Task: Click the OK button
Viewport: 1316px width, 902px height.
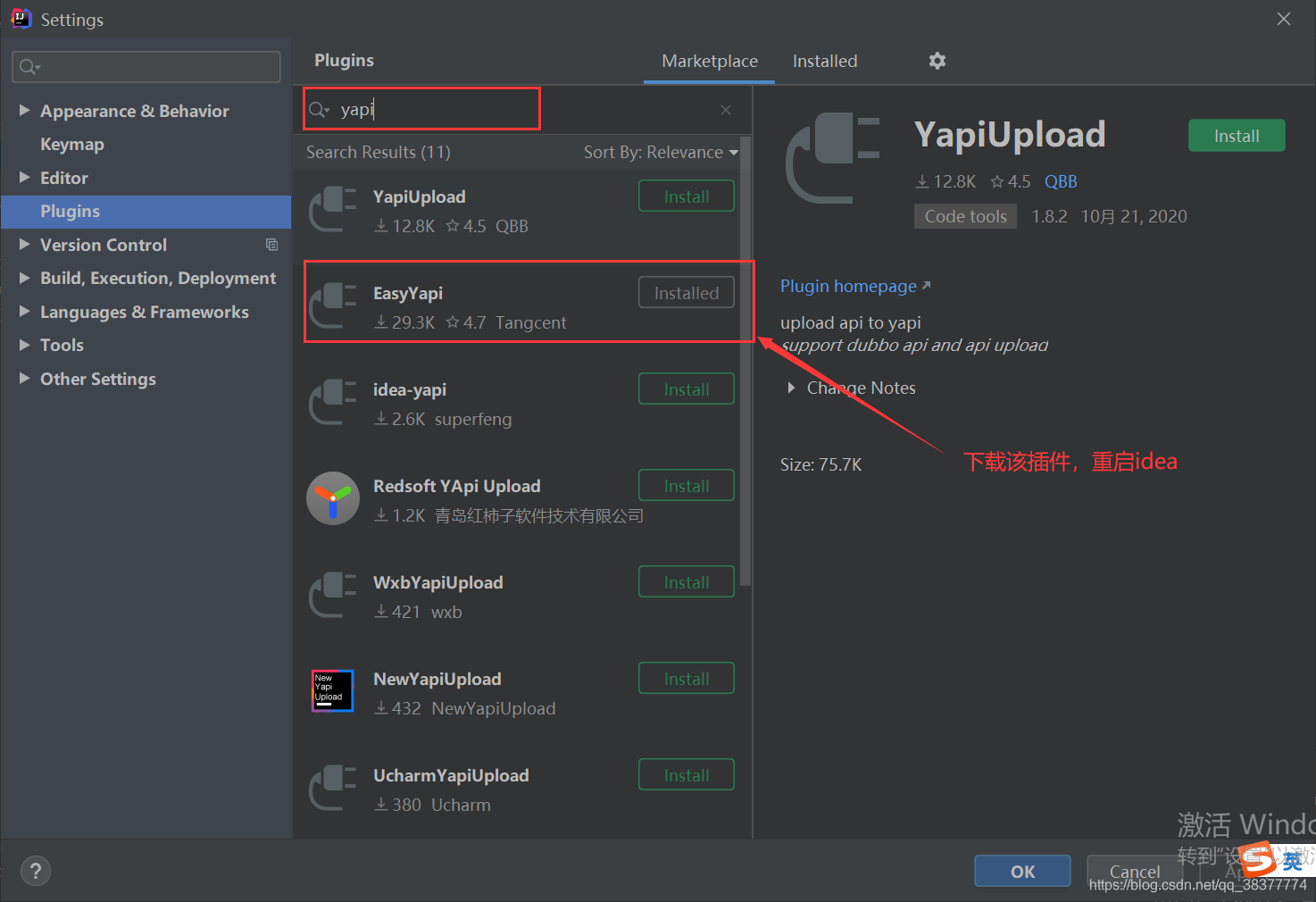Action: coord(1022,871)
